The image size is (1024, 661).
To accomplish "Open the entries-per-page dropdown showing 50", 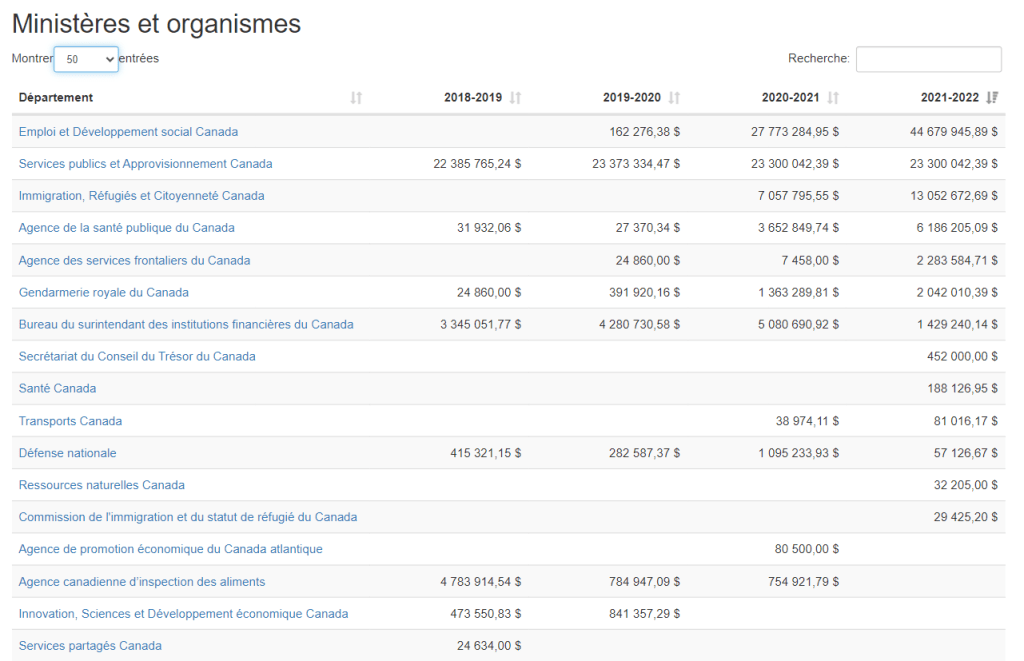I will coord(86,59).
